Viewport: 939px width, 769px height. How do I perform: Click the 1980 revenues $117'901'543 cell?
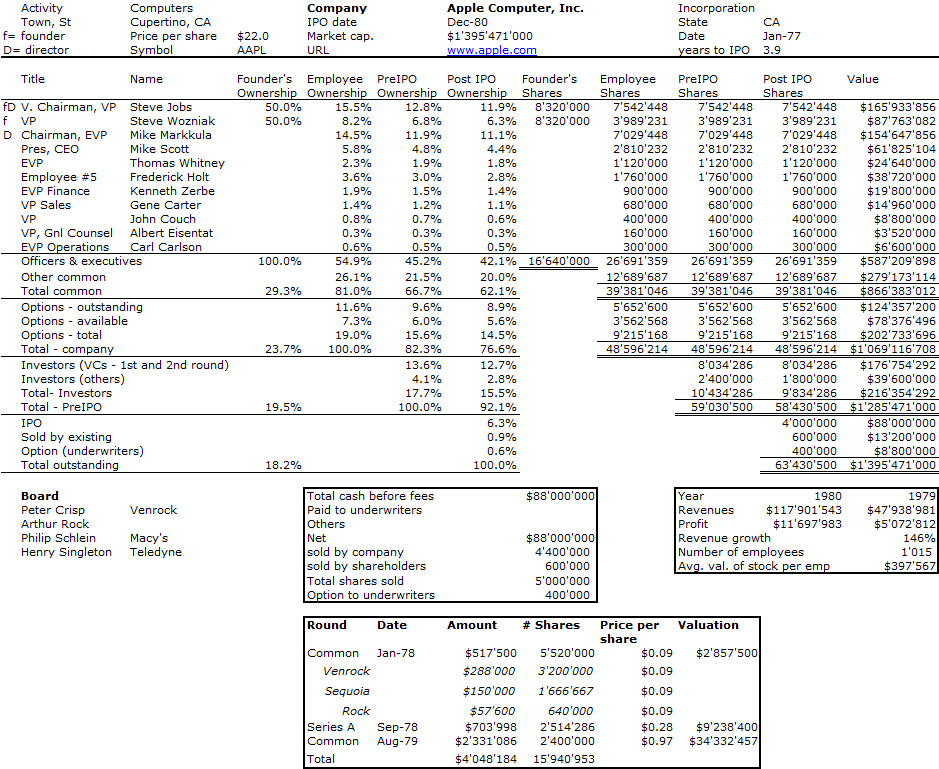pyautogui.click(x=804, y=510)
